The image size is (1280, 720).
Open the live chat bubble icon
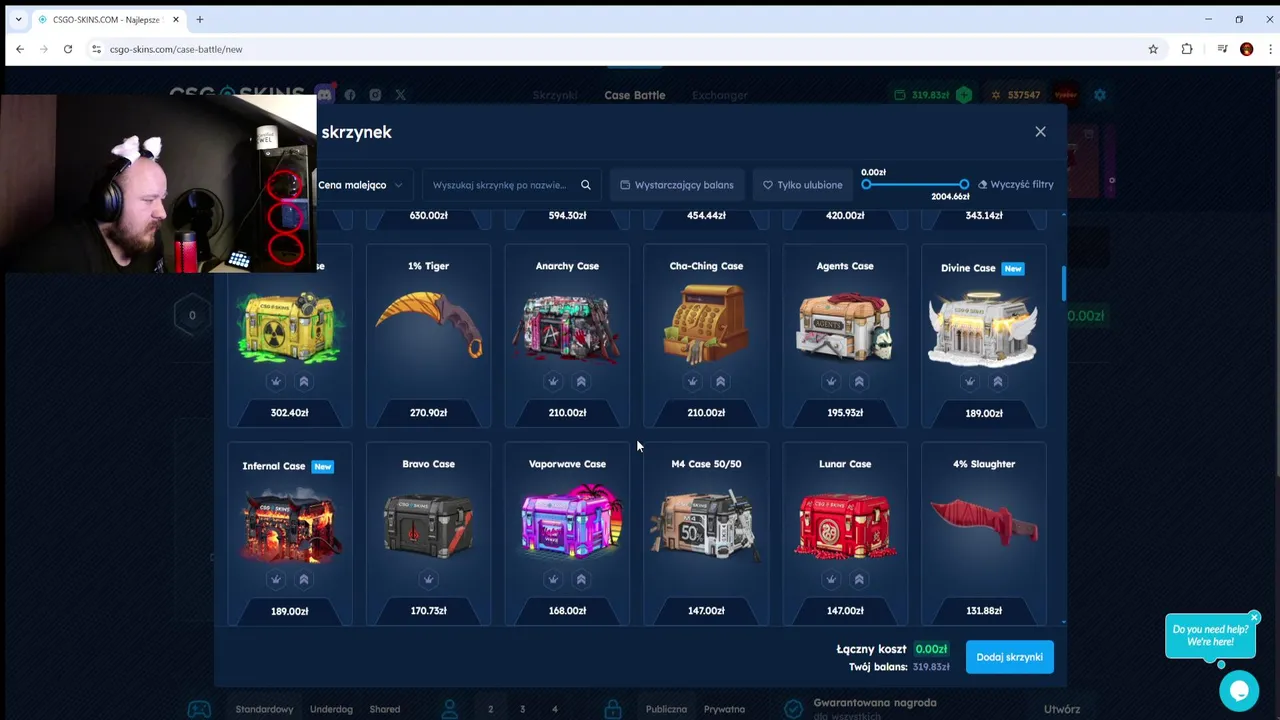[x=1239, y=690]
